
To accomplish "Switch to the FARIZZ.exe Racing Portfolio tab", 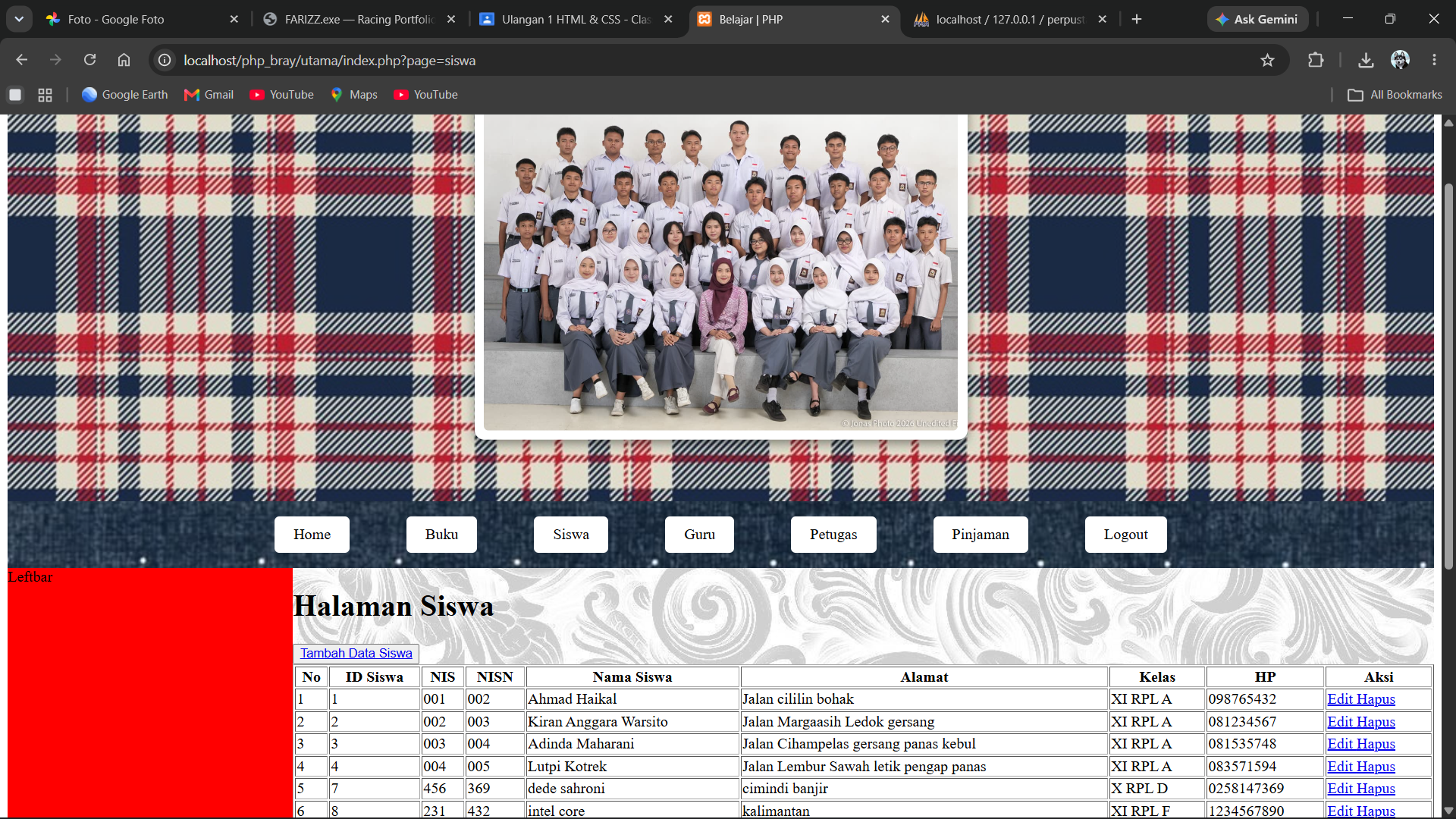I will [359, 20].
